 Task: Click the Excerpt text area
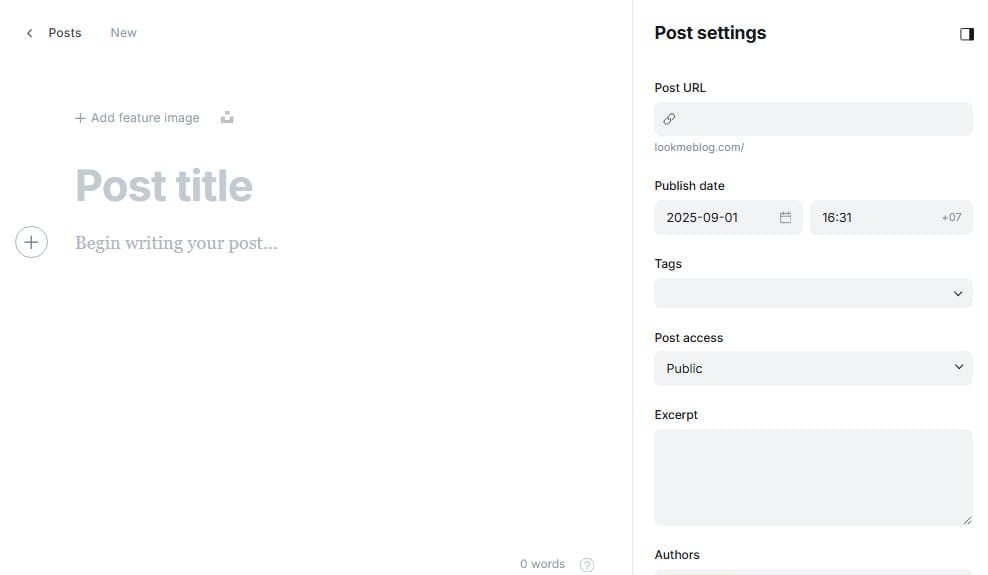pos(813,477)
